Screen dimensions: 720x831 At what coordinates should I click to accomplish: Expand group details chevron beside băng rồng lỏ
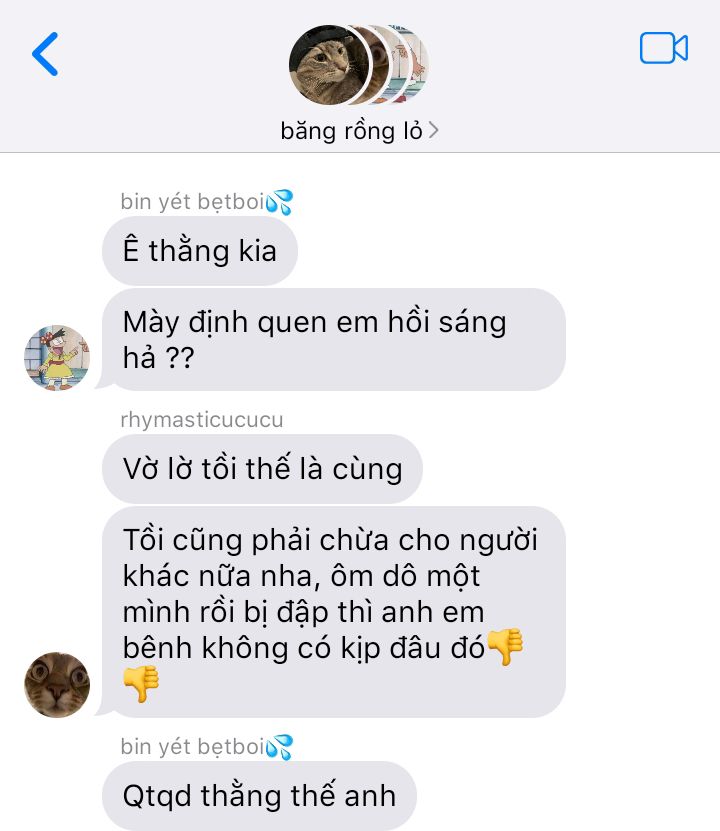click(x=433, y=130)
